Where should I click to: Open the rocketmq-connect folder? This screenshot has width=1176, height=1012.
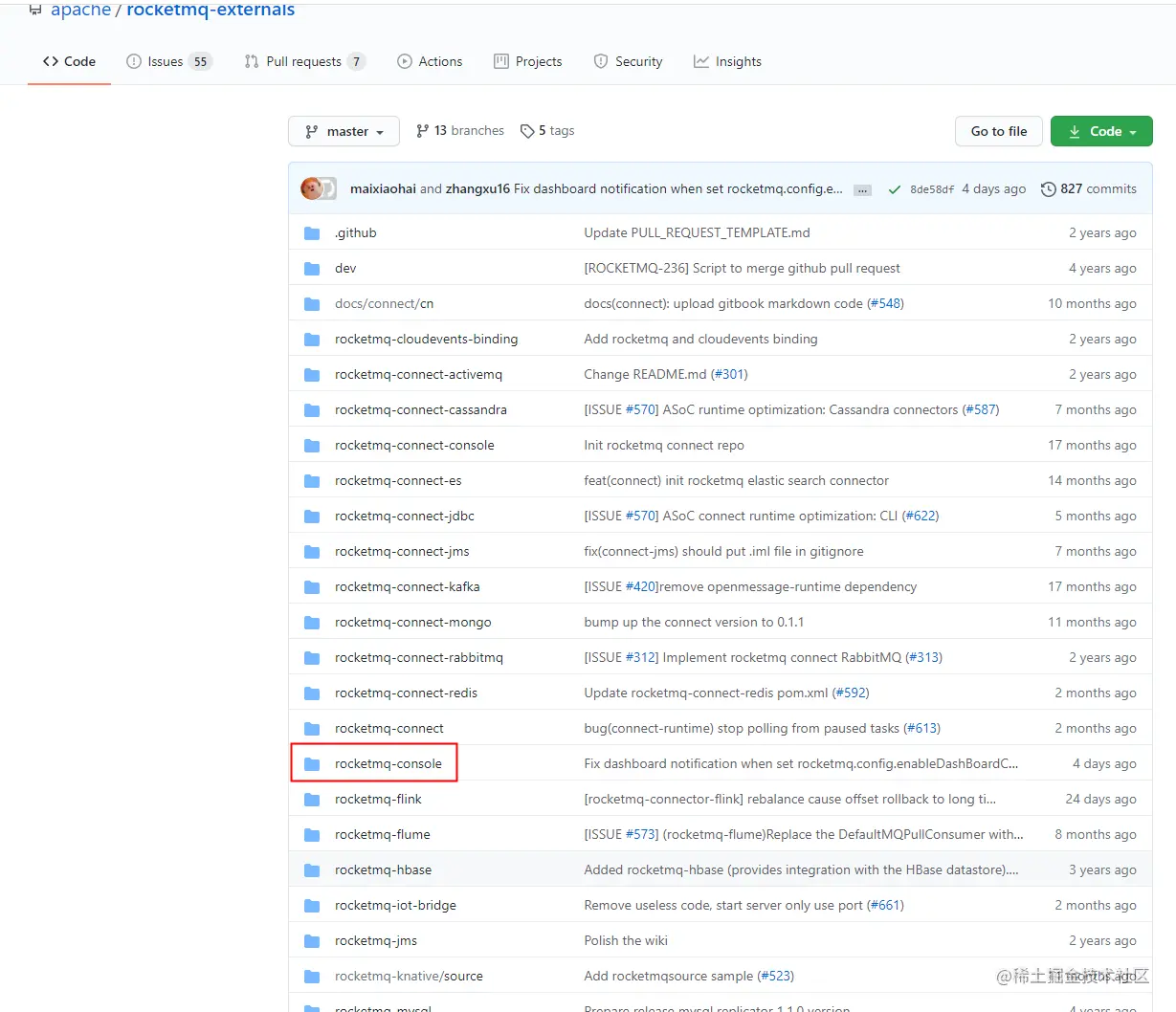(389, 729)
